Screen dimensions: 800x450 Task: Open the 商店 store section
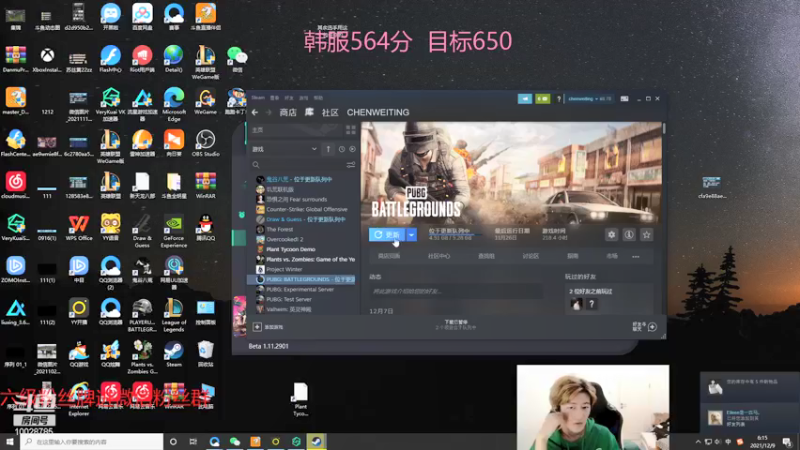tap(288, 112)
